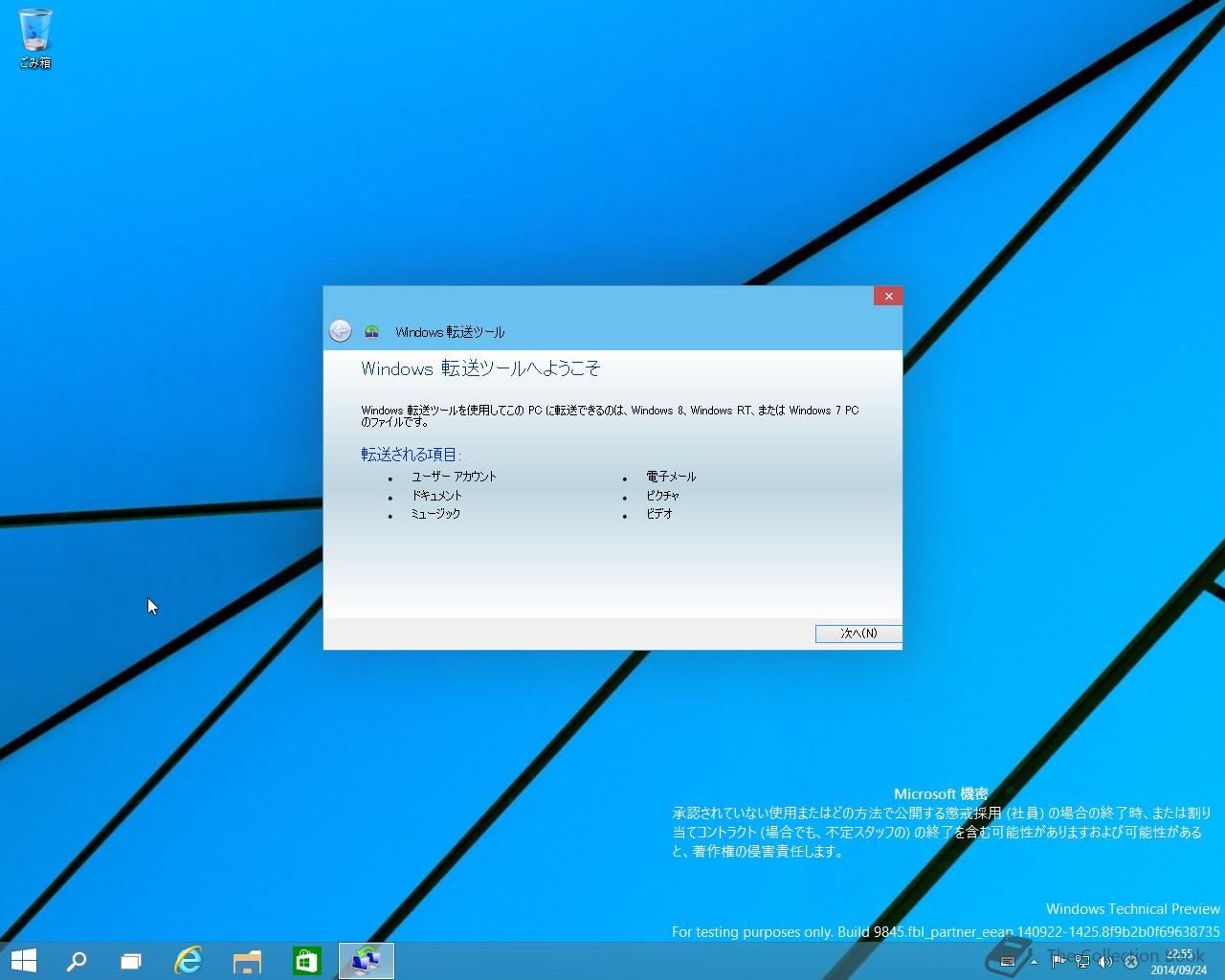This screenshot has width=1225, height=980.
Task: Click the tray icon with the X mark
Action: [1130, 961]
